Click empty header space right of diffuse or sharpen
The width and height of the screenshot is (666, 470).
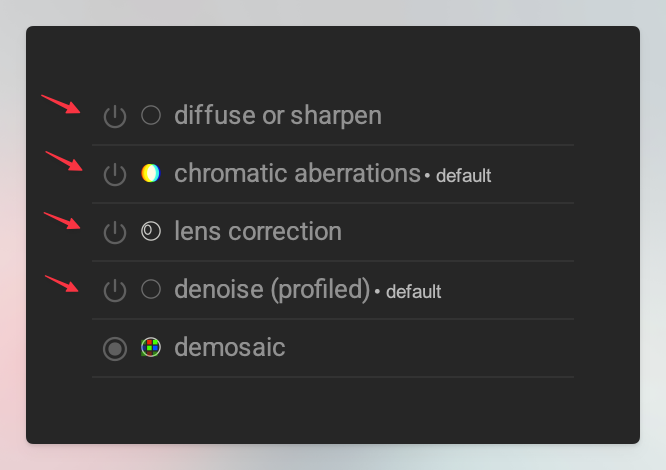(475, 116)
